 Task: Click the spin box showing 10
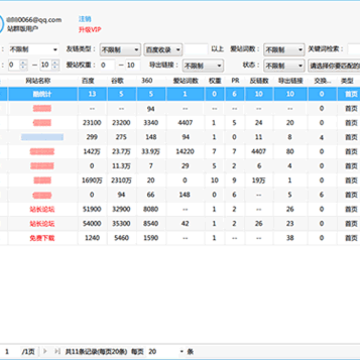coord(49,65)
